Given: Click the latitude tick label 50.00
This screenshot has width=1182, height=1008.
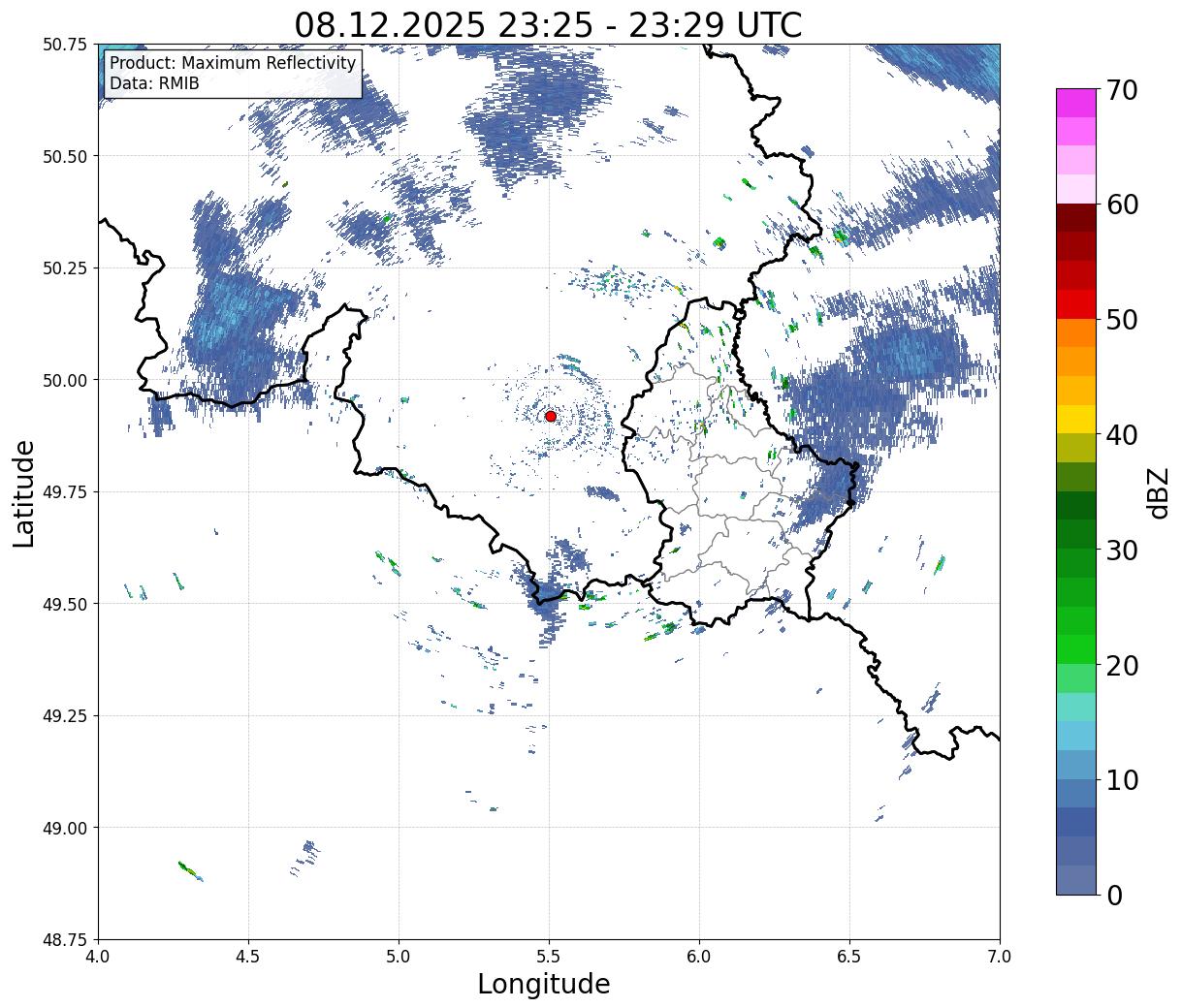Looking at the screenshot, I should pos(64,380).
